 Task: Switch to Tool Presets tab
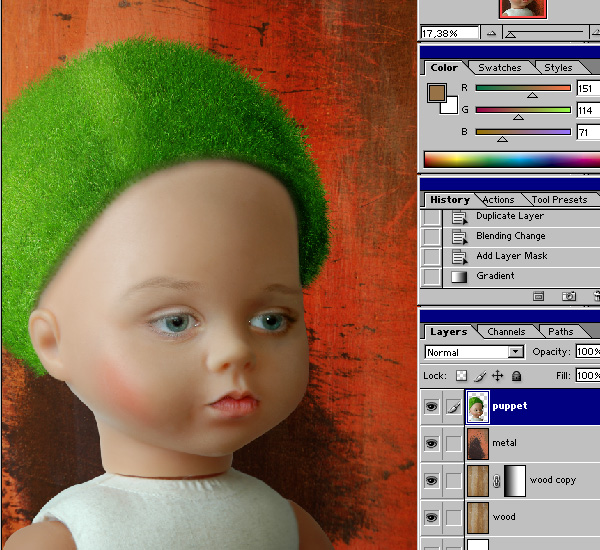(x=559, y=200)
